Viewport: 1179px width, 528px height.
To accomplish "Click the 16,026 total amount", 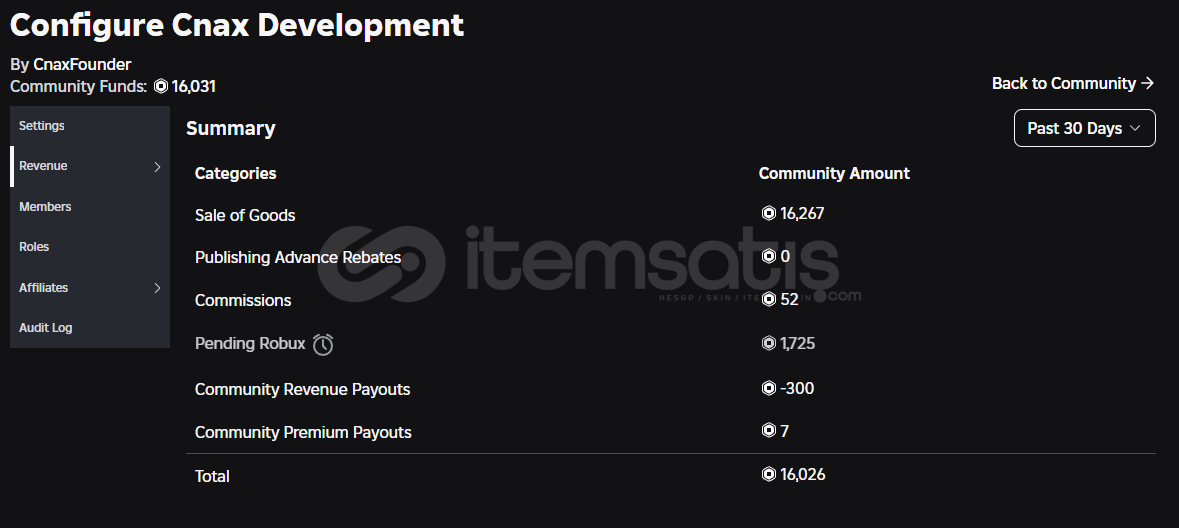I will click(x=803, y=475).
